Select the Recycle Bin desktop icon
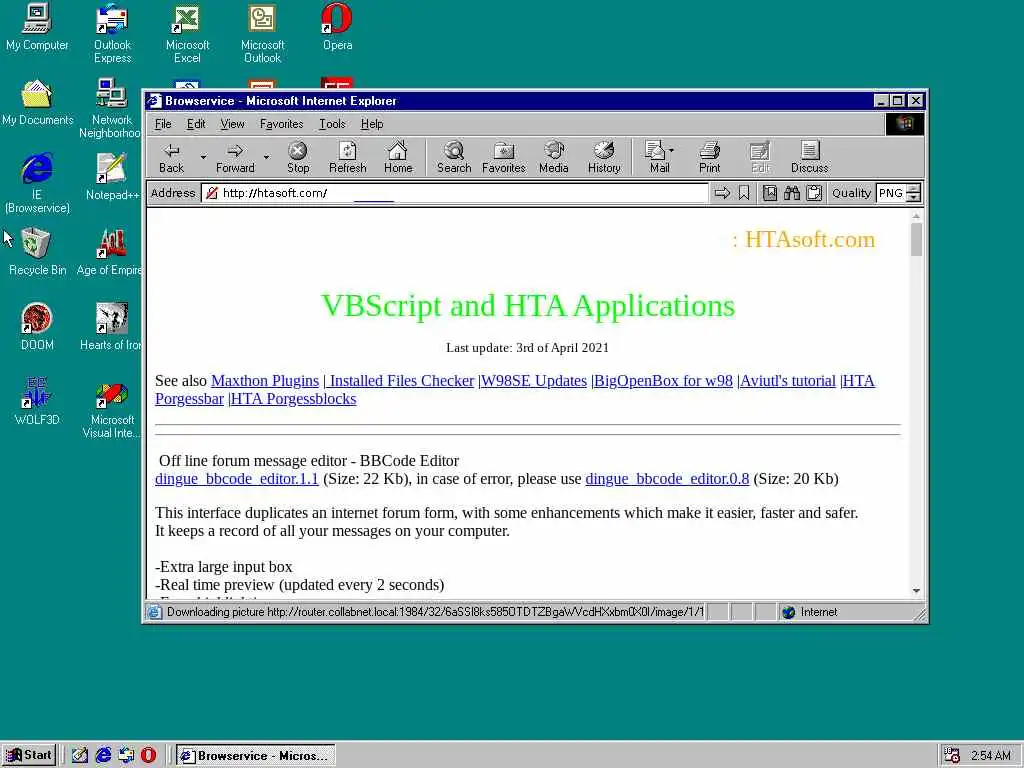1024x768 pixels. click(37, 252)
